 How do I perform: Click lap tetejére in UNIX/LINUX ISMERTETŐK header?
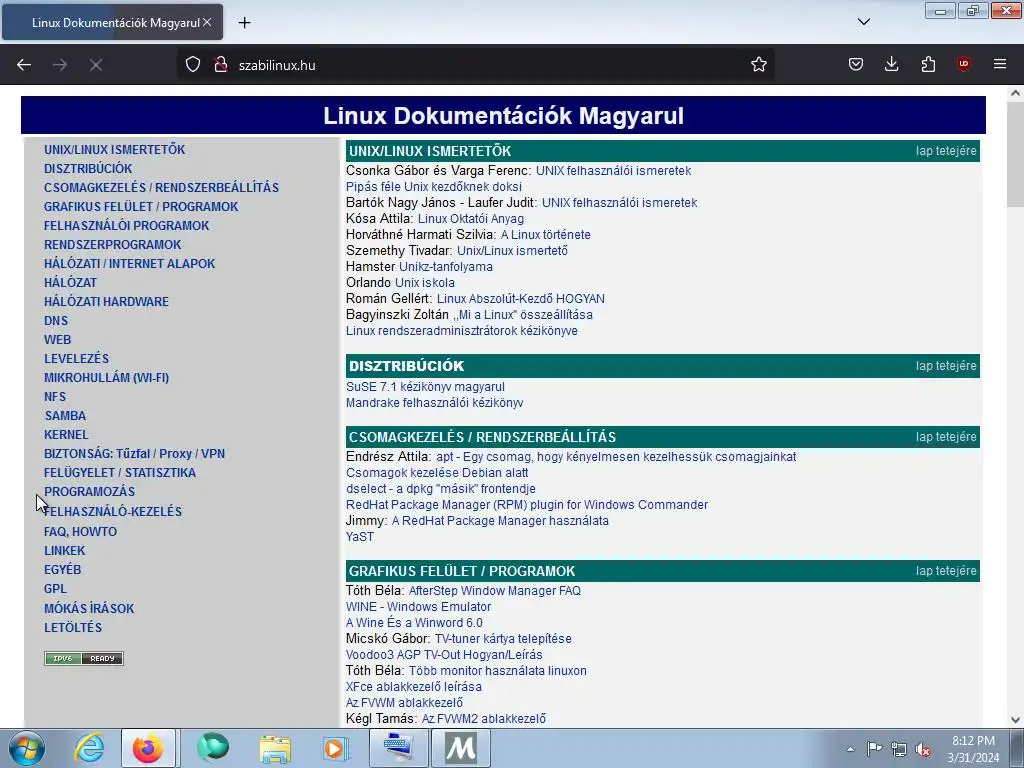pos(946,151)
